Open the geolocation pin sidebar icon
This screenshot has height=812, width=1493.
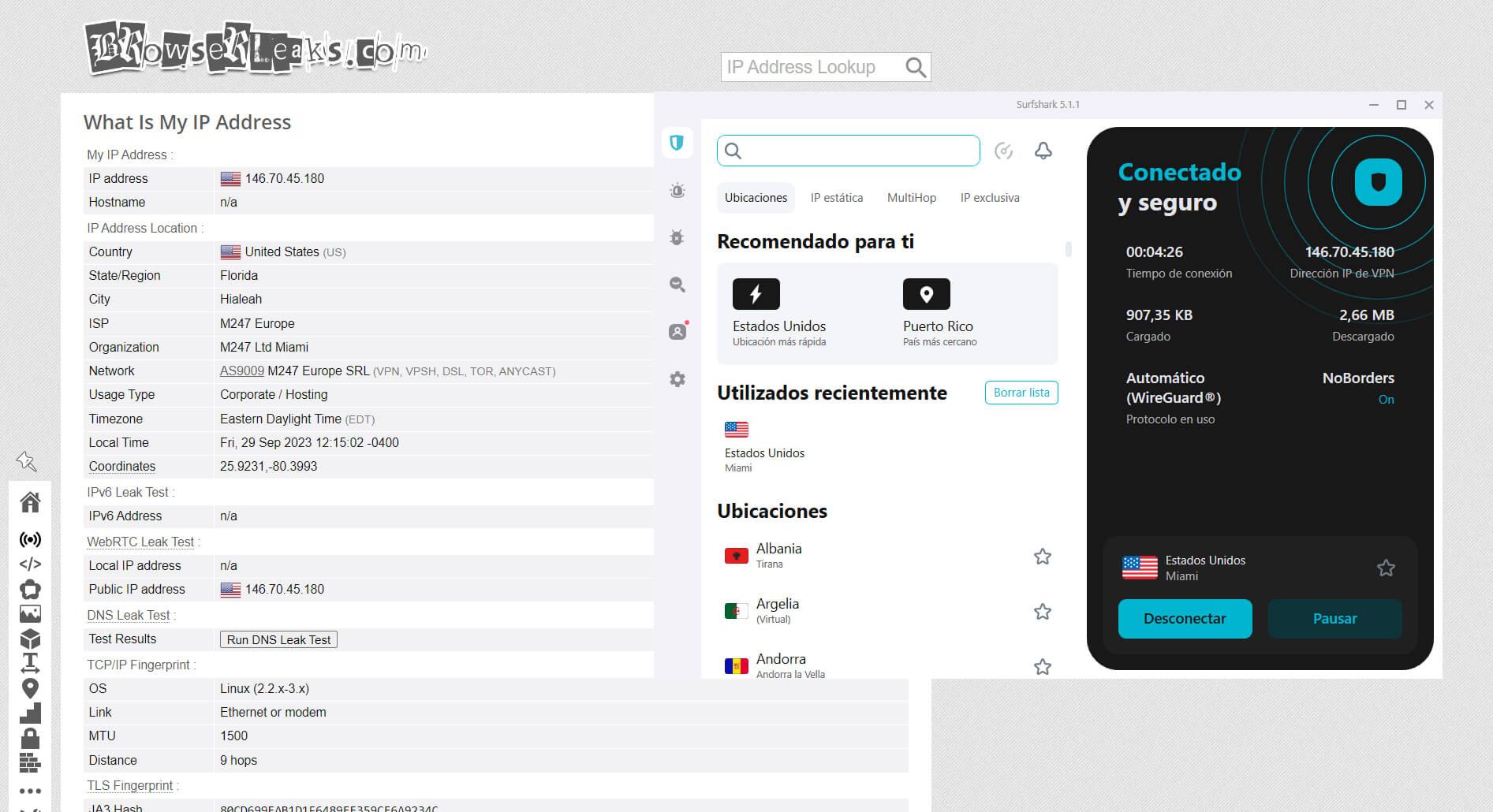tap(30, 688)
